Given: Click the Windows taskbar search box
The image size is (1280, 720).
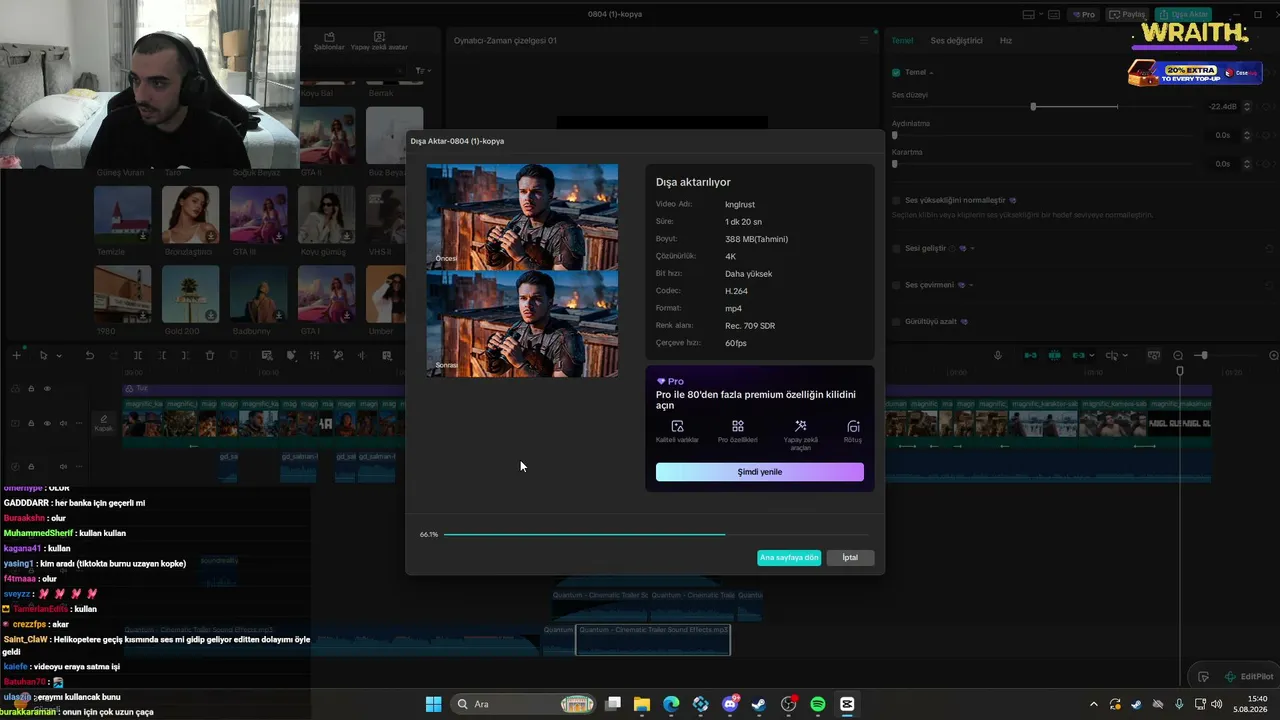Looking at the screenshot, I should pyautogui.click(x=524, y=704).
